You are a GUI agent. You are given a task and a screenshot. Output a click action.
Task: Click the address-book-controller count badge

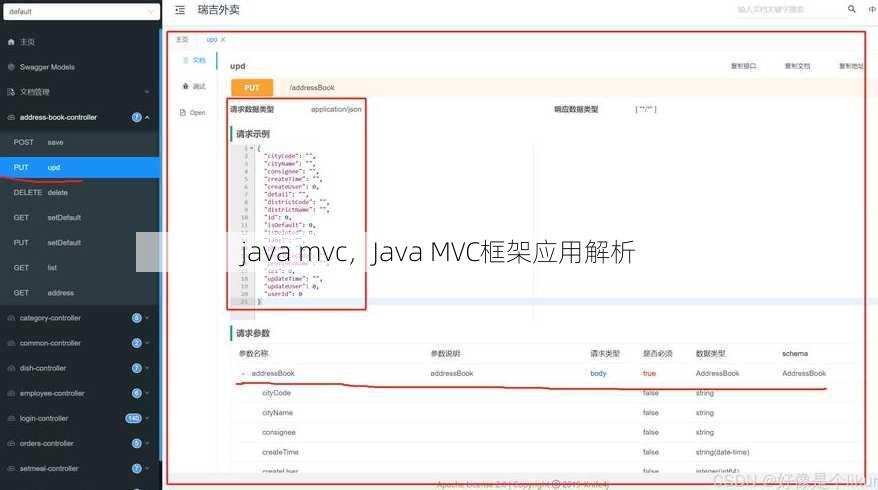(136, 117)
